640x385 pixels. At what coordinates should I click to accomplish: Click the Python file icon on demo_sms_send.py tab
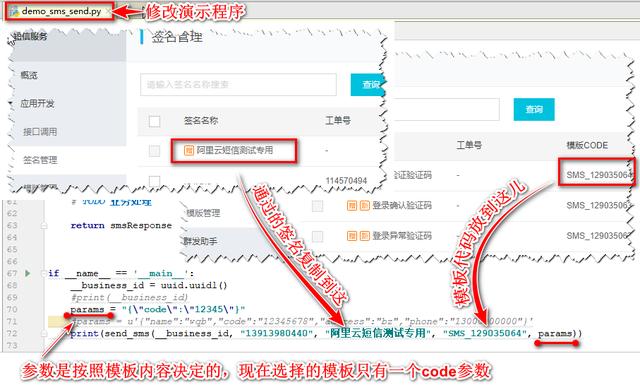(14, 12)
